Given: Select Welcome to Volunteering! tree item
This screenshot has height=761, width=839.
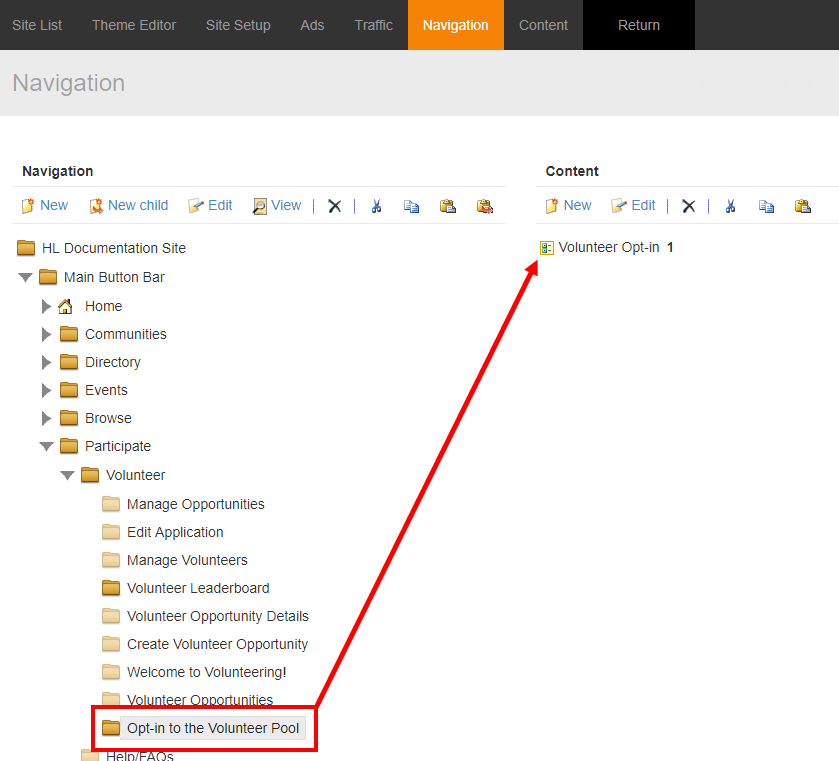Looking at the screenshot, I should coord(207,672).
